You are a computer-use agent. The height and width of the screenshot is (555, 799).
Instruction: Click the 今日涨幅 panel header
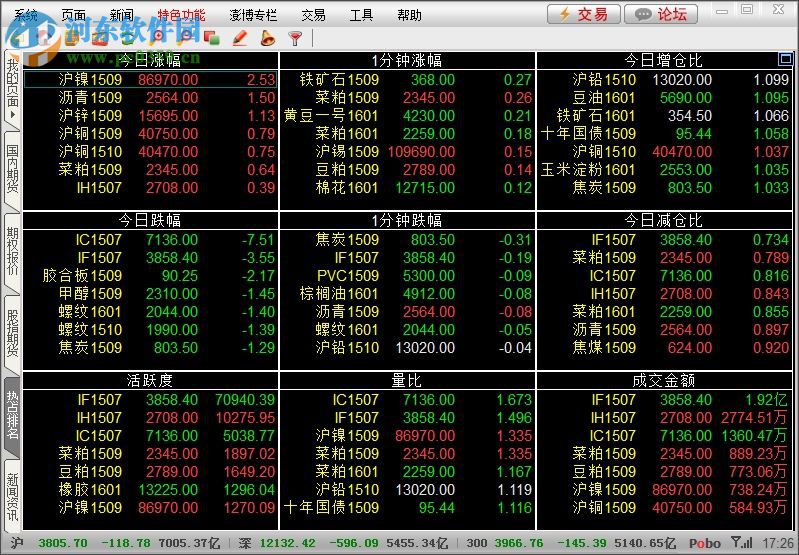pyautogui.click(x=149, y=61)
